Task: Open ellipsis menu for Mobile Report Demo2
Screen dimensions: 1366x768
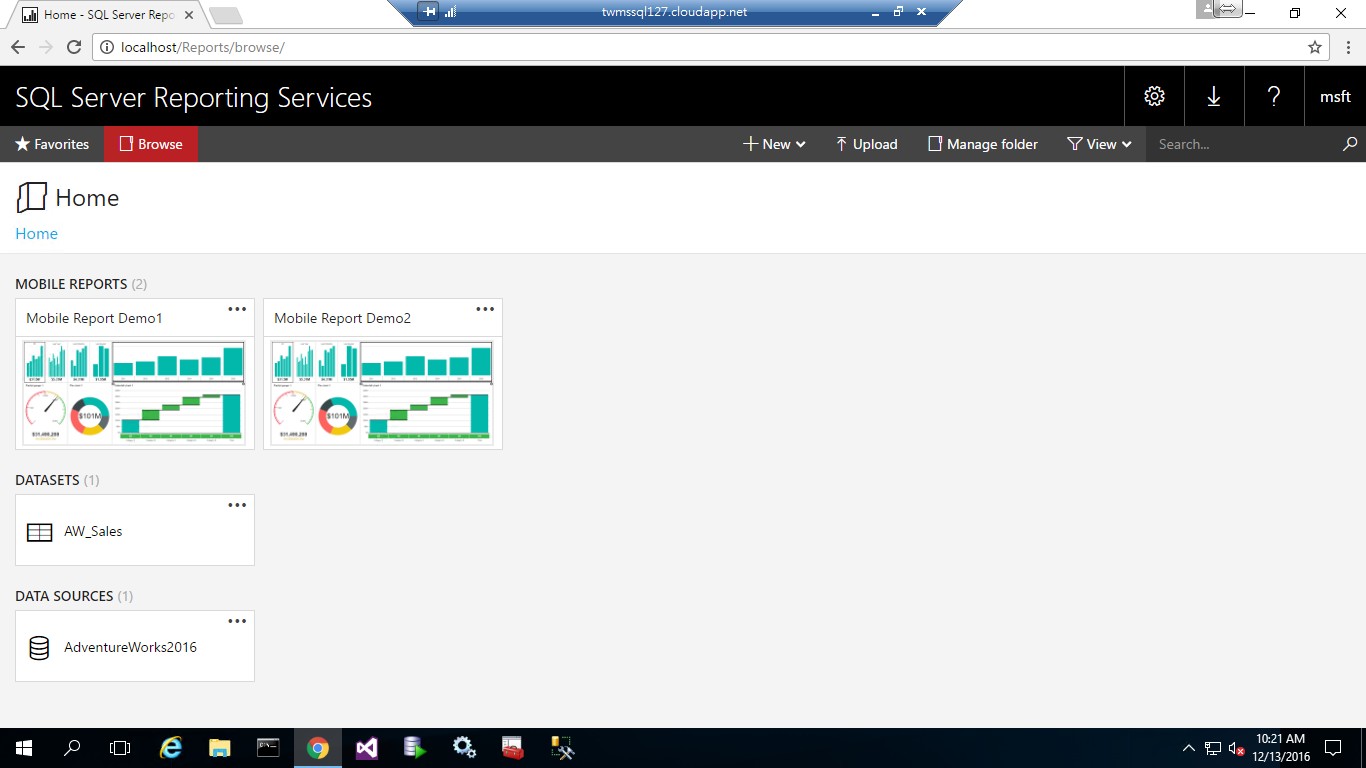Action: click(485, 309)
